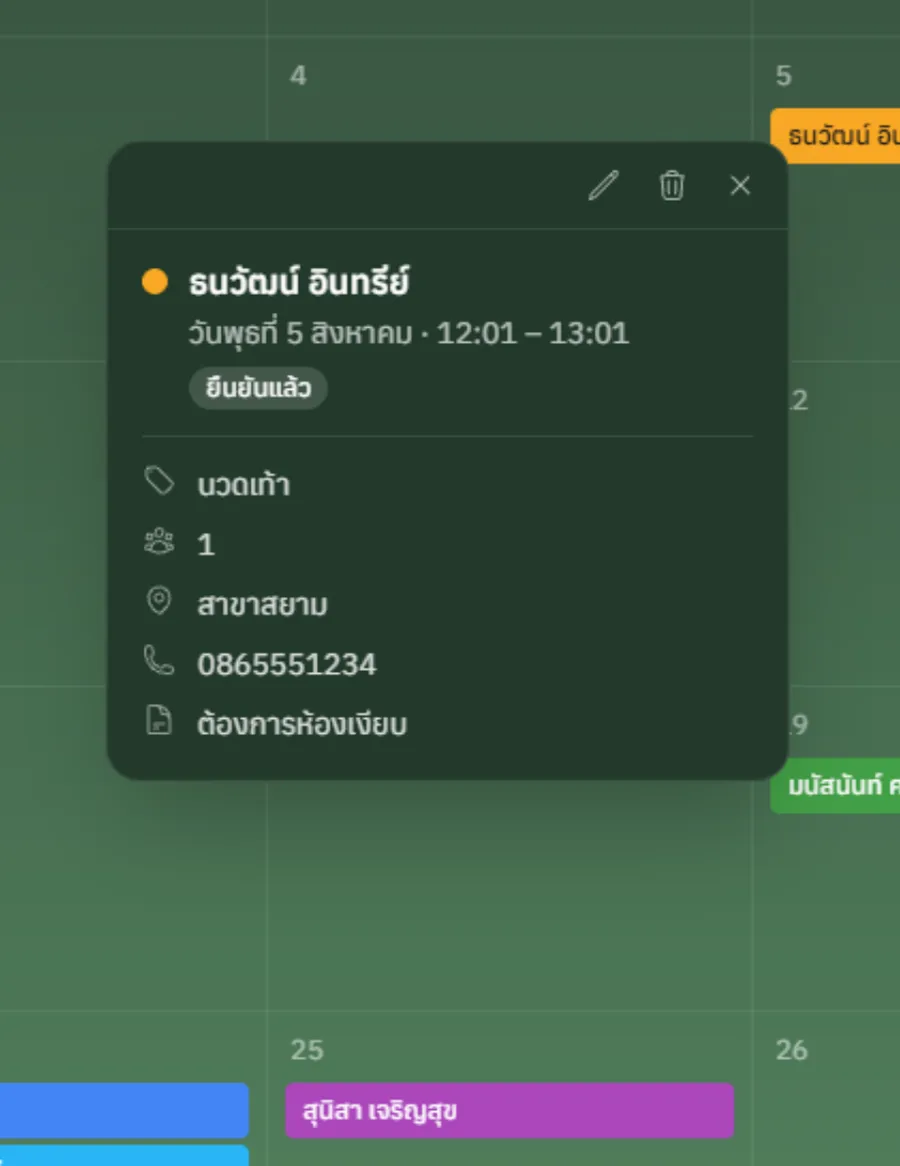Click the note text ต้องการห้องเงียบ
900x1166 pixels.
(302, 724)
